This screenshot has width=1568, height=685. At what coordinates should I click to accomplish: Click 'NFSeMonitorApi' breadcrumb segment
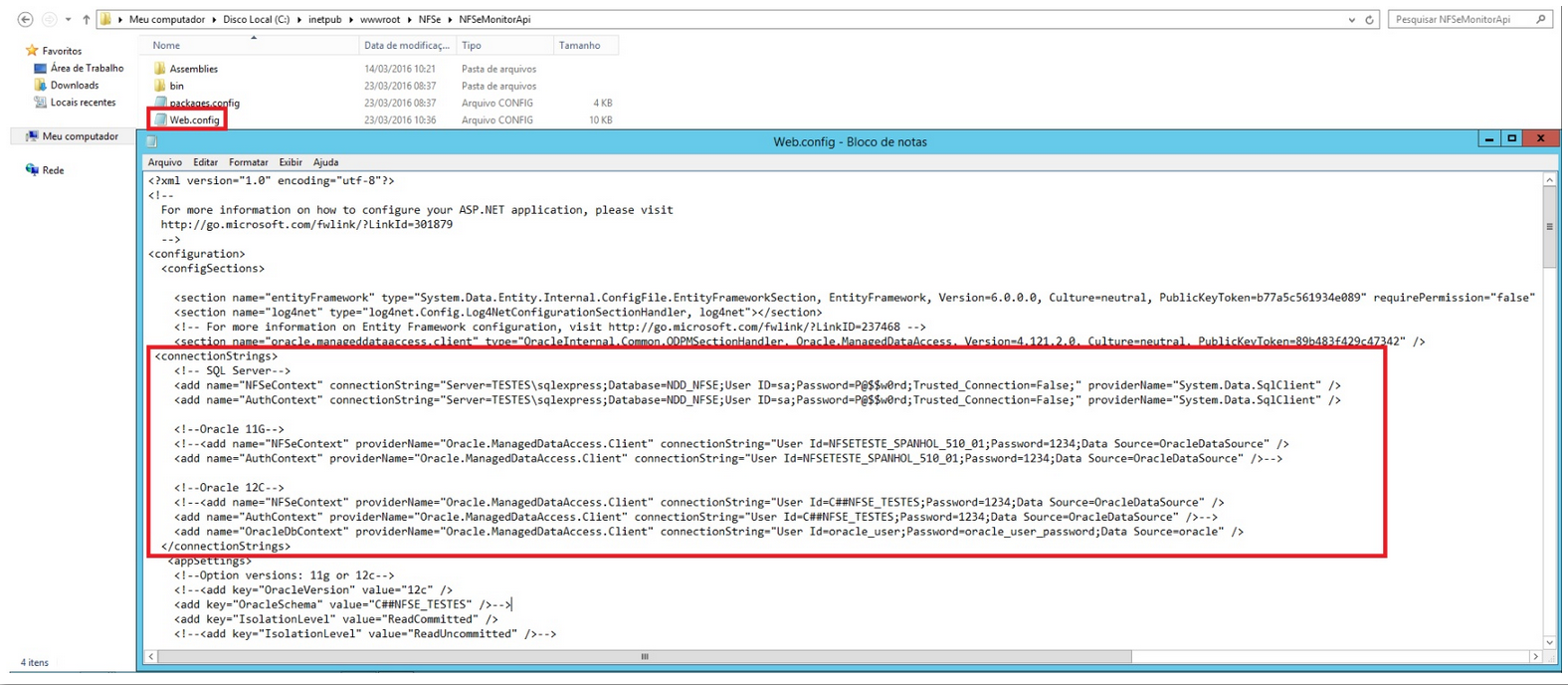[494, 19]
